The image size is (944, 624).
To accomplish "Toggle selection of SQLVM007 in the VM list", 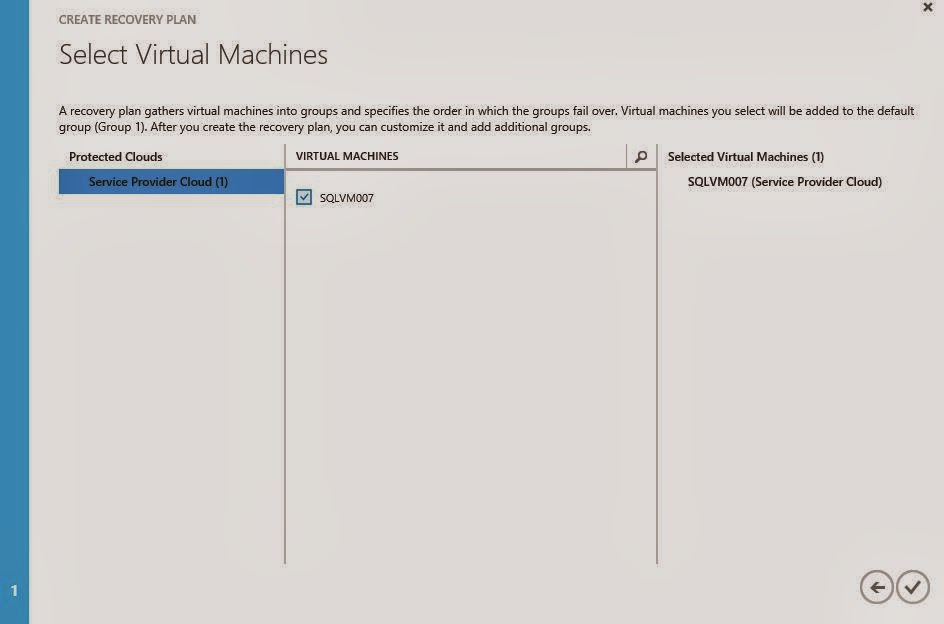I will click(302, 198).
